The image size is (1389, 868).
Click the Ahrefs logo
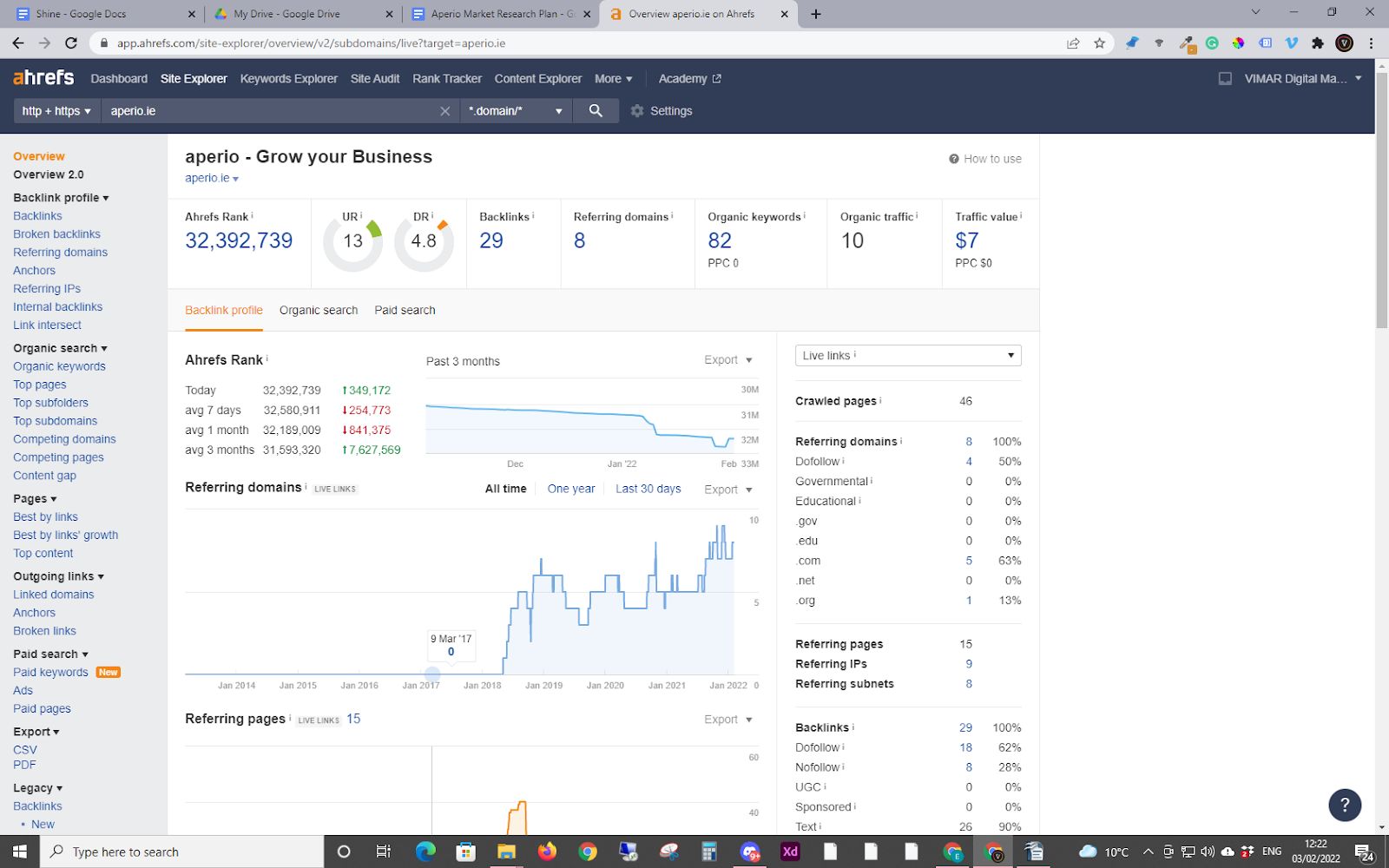pyautogui.click(x=43, y=78)
